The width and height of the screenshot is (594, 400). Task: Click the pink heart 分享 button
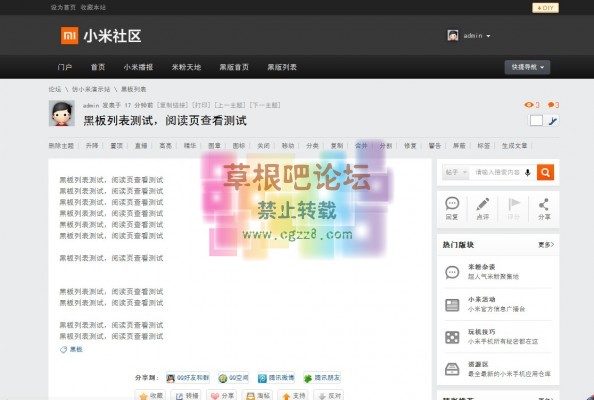tap(222, 395)
